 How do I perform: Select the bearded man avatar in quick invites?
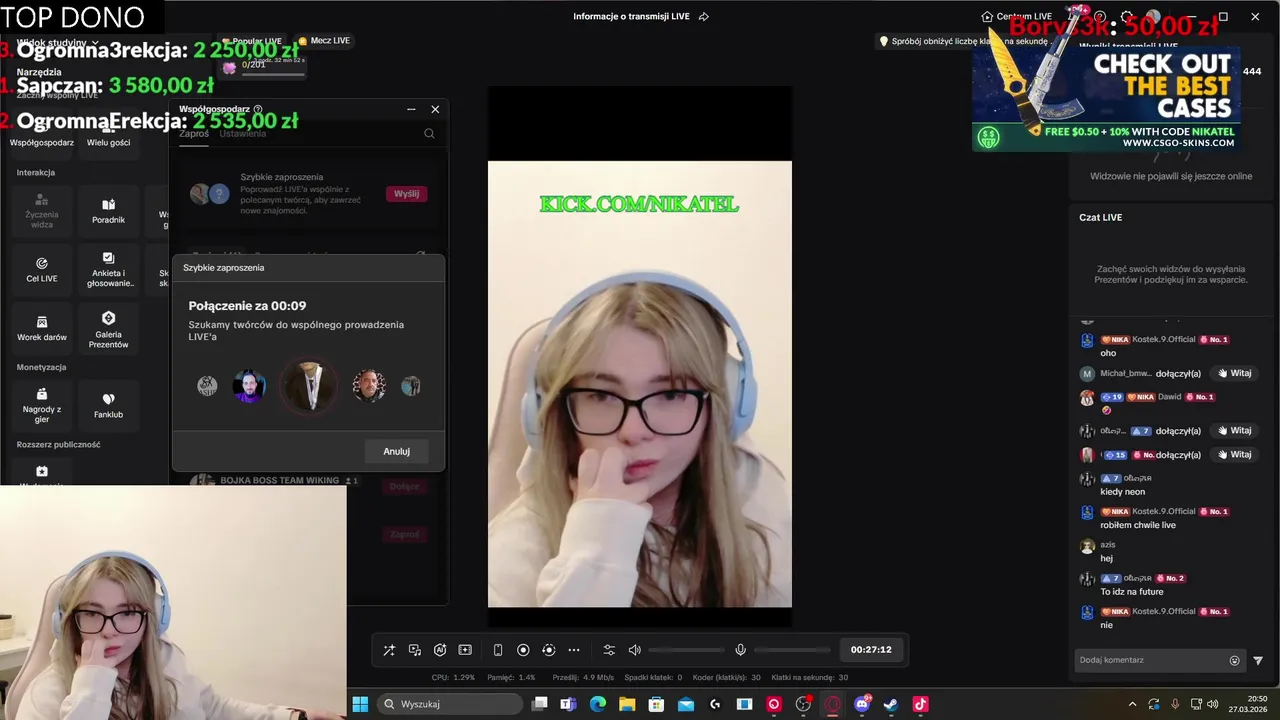click(369, 386)
